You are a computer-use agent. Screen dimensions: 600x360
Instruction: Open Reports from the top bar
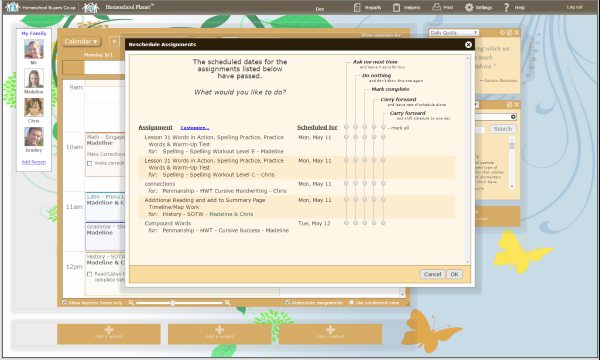[x=367, y=7]
